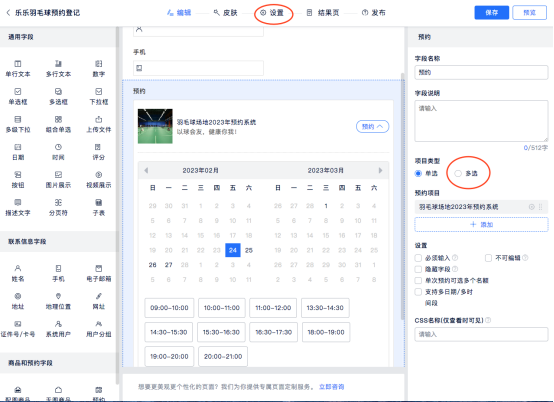
Task: Click the 保存 button
Action: [491, 13]
